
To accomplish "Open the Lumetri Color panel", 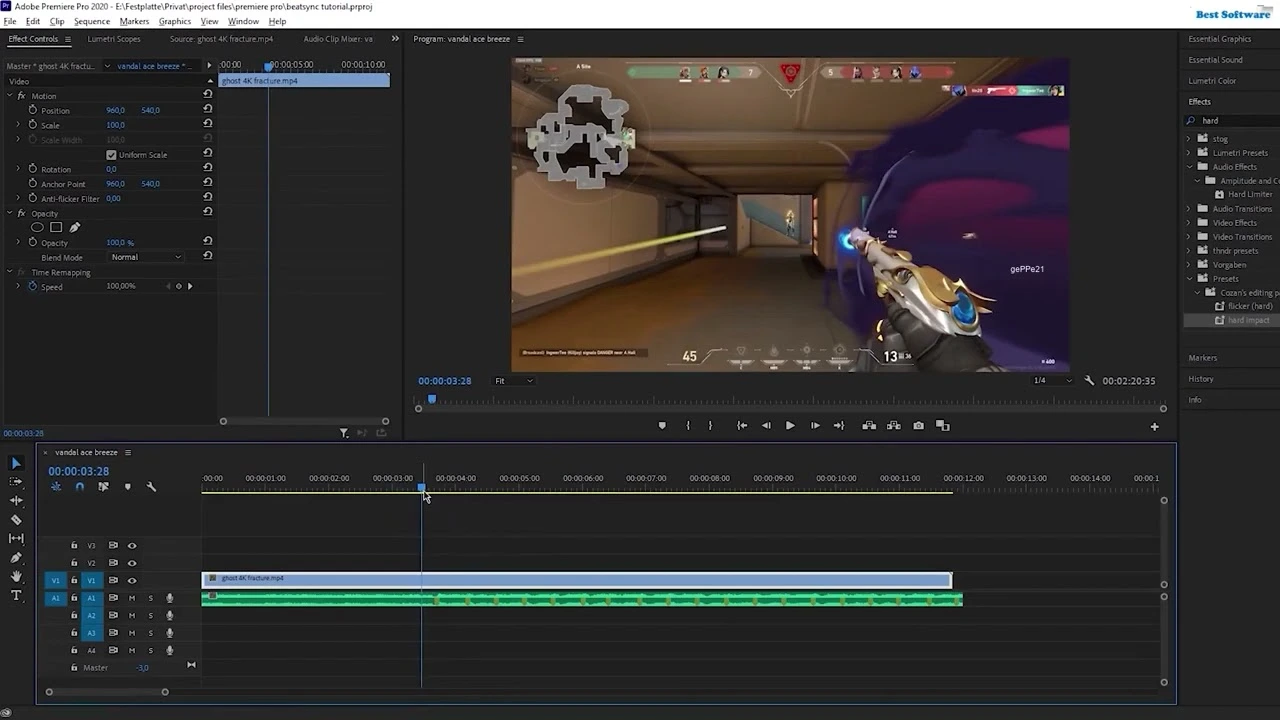I will (1212, 81).
